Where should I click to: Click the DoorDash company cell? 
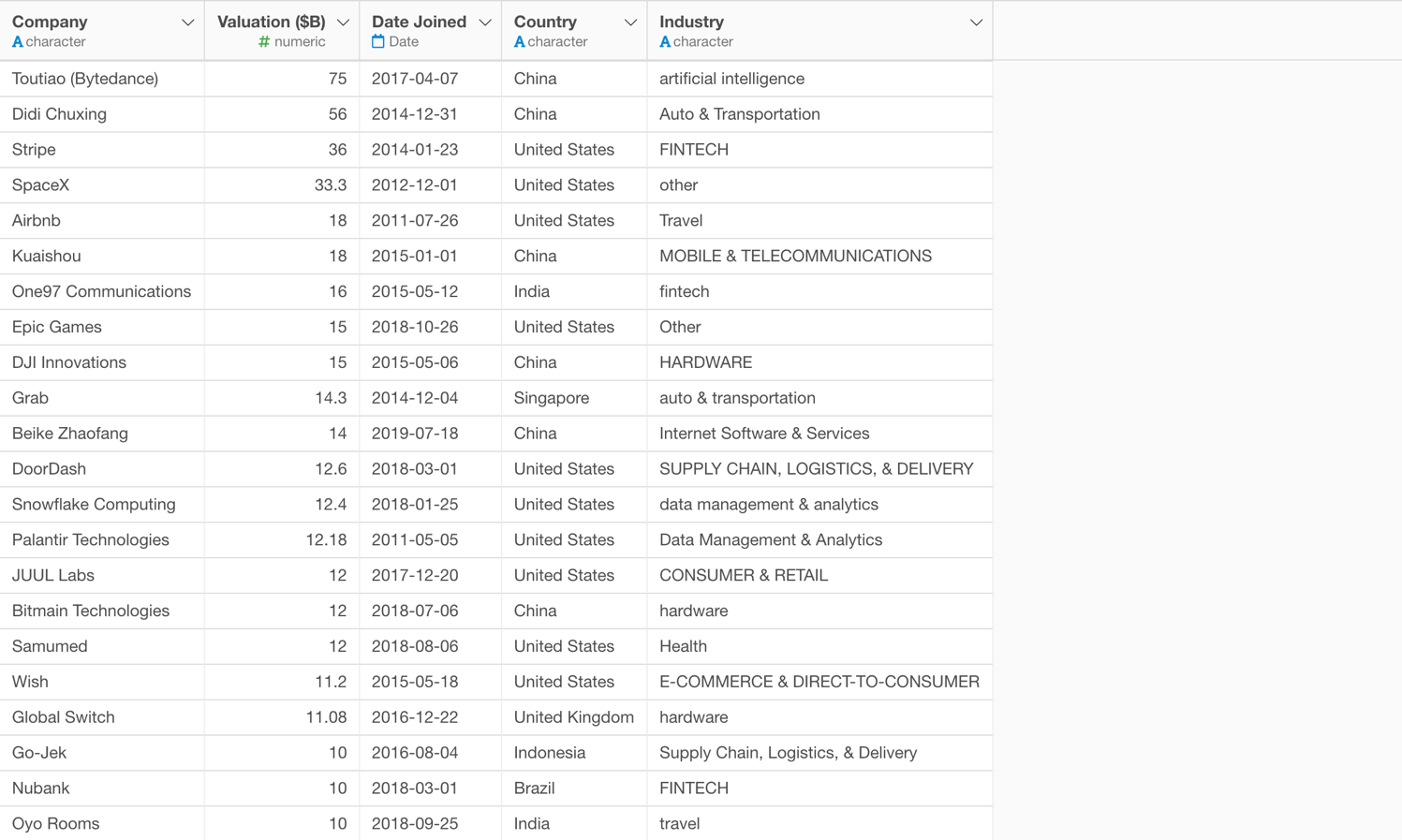(102, 469)
